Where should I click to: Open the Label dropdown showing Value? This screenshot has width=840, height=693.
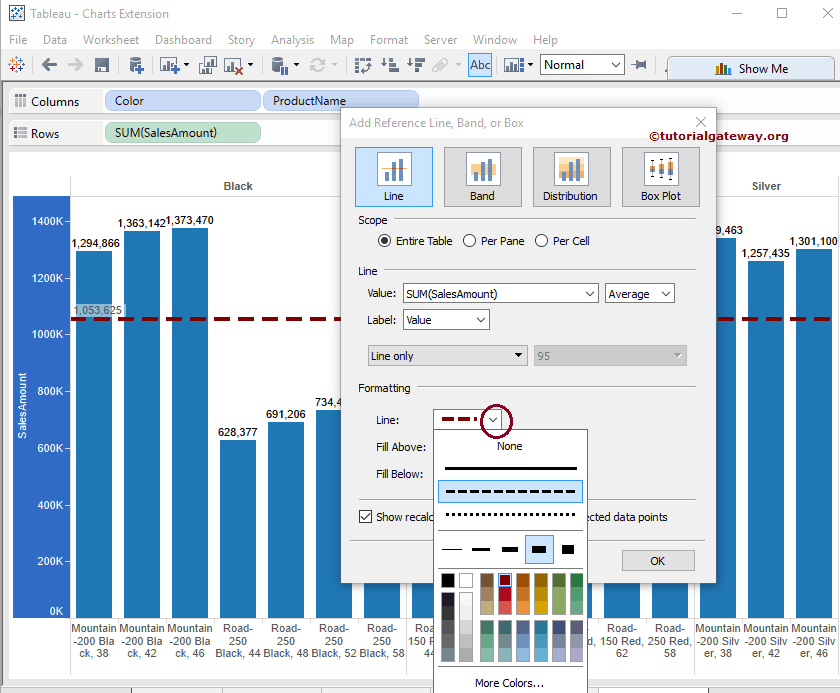446,318
